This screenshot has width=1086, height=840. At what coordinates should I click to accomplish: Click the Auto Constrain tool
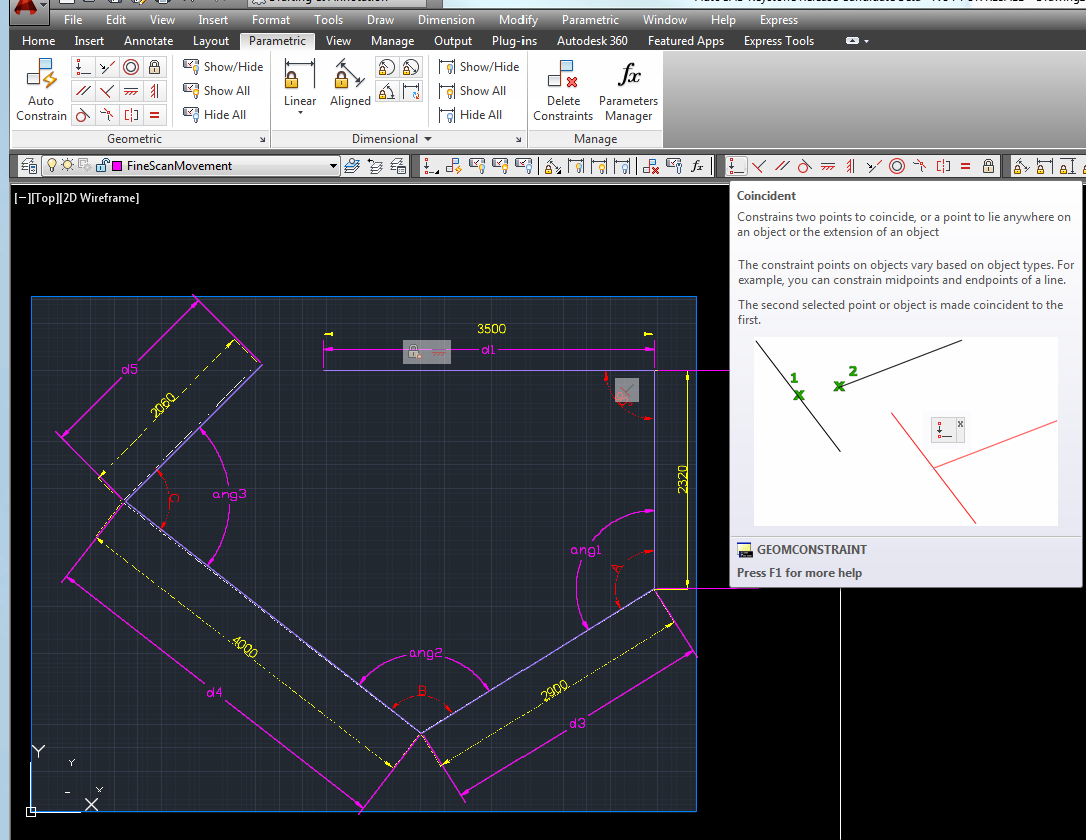tap(41, 88)
